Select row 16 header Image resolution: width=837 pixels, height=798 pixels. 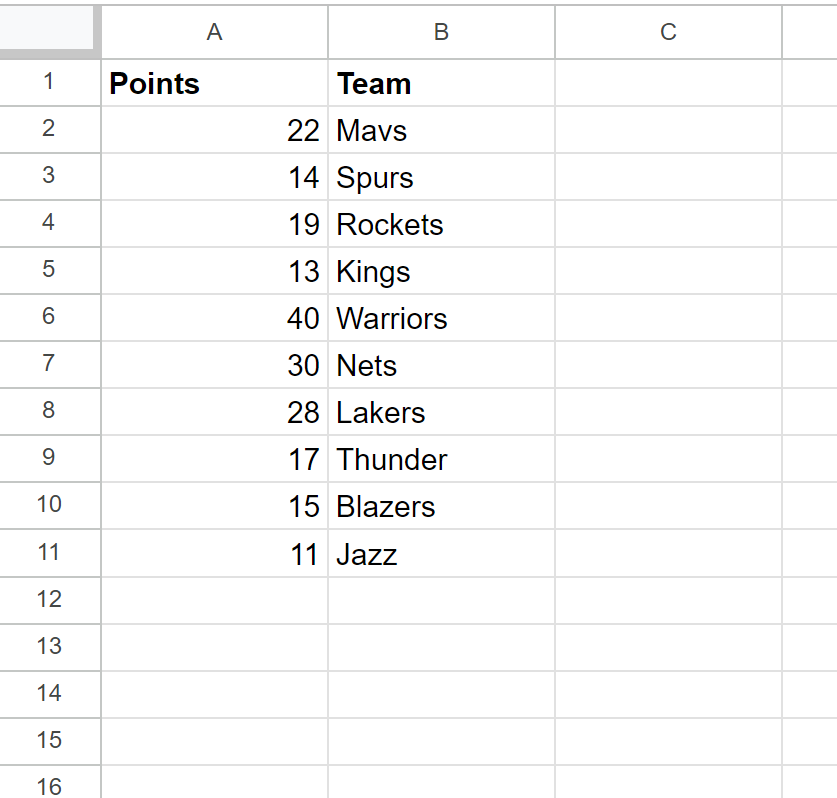pyautogui.click(x=50, y=788)
